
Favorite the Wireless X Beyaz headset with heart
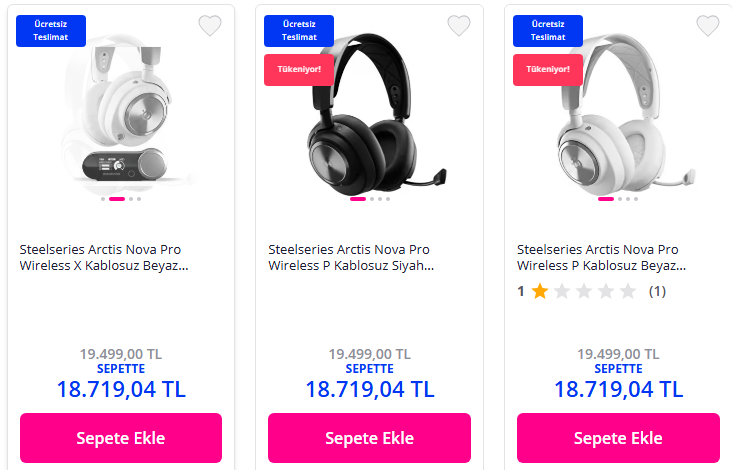click(x=210, y=26)
